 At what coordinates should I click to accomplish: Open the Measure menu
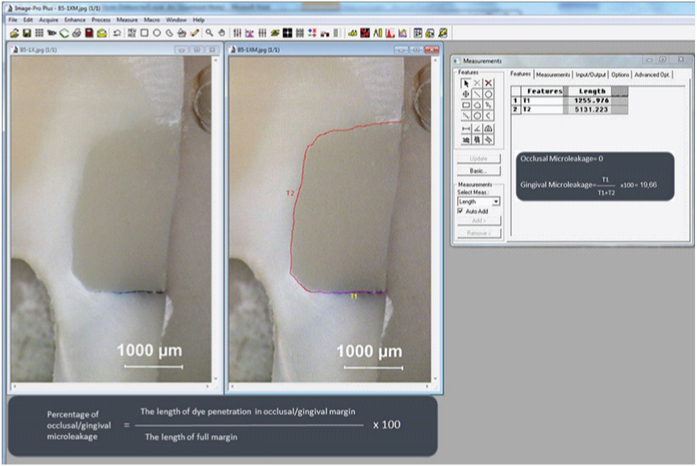[x=126, y=20]
